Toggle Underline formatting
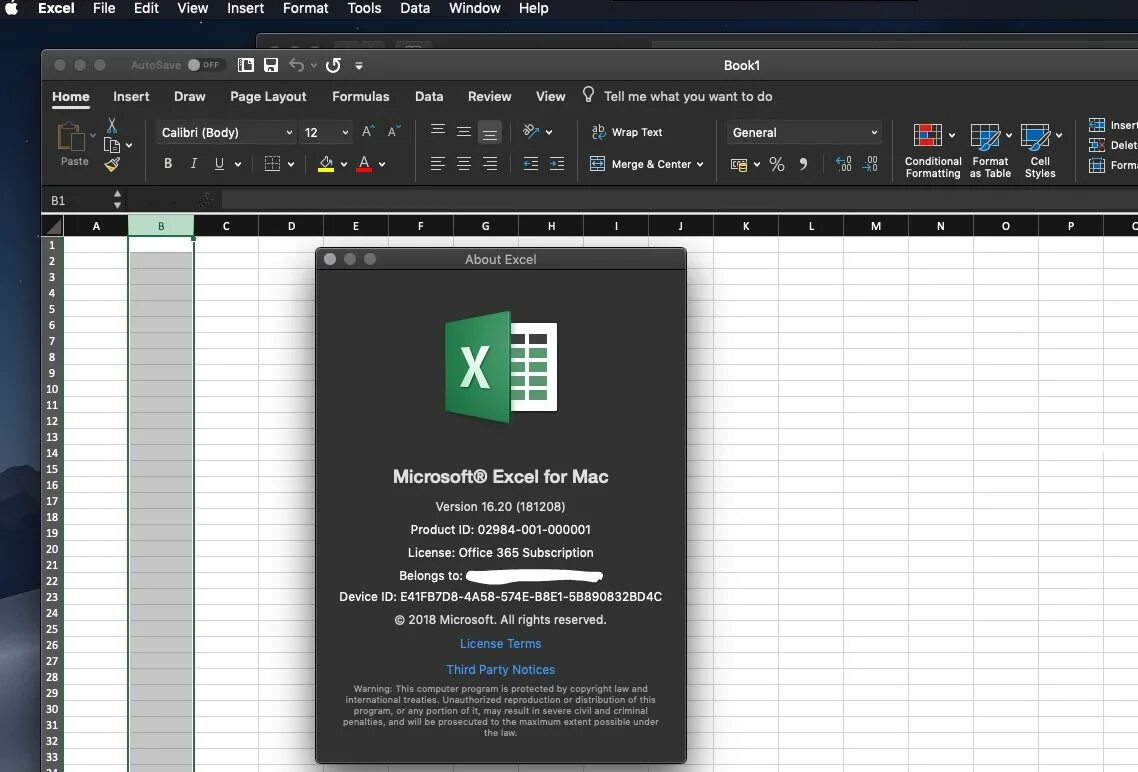The height and width of the screenshot is (772, 1138). tap(219, 164)
